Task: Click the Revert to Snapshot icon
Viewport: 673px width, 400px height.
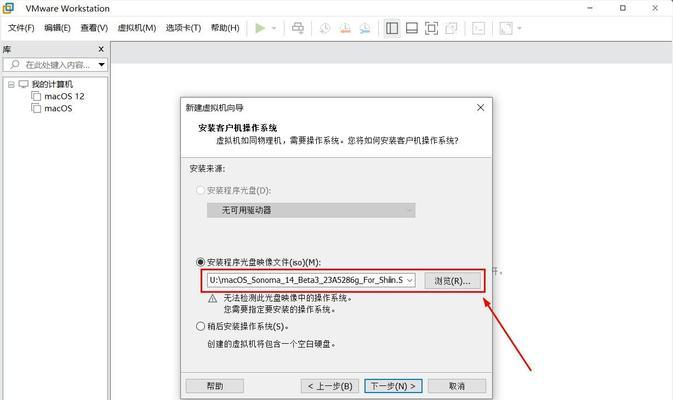Action: click(345, 28)
